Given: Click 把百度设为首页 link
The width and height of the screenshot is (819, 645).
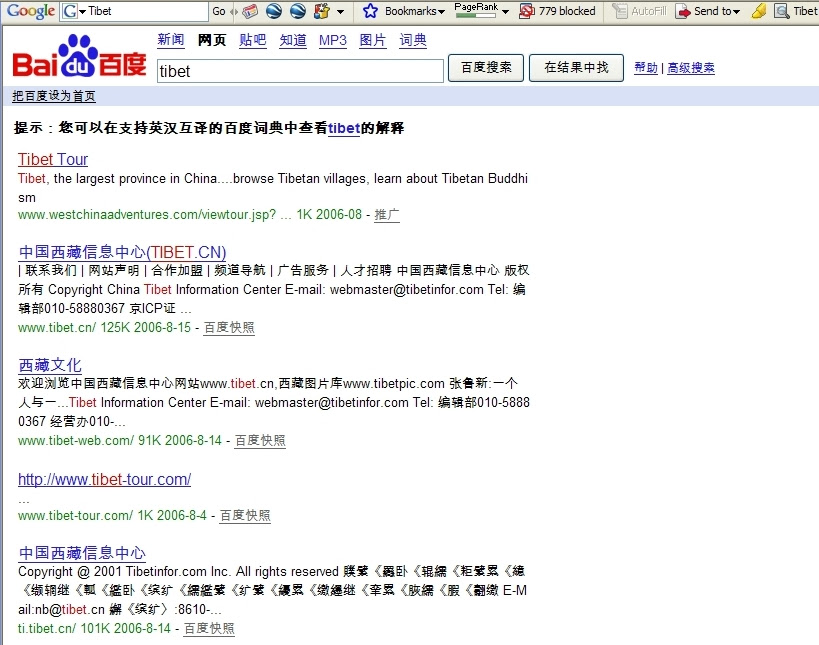Looking at the screenshot, I should 54,96.
